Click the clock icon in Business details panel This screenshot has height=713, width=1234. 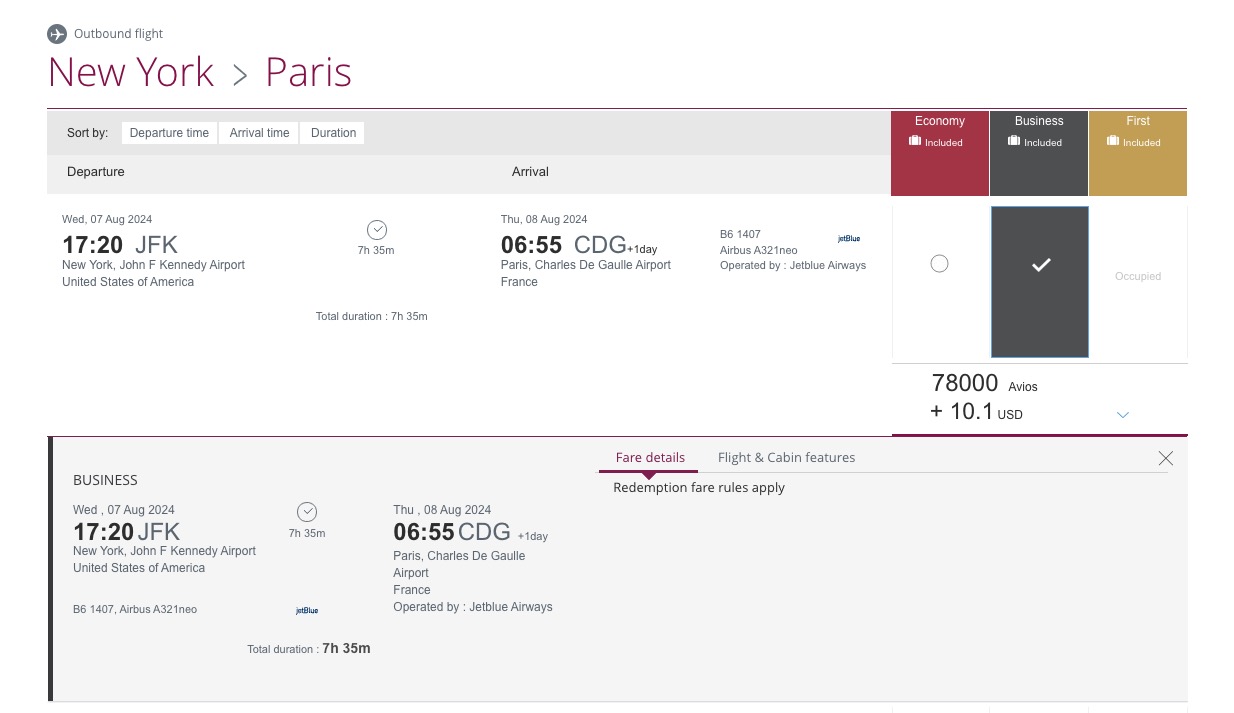click(307, 512)
